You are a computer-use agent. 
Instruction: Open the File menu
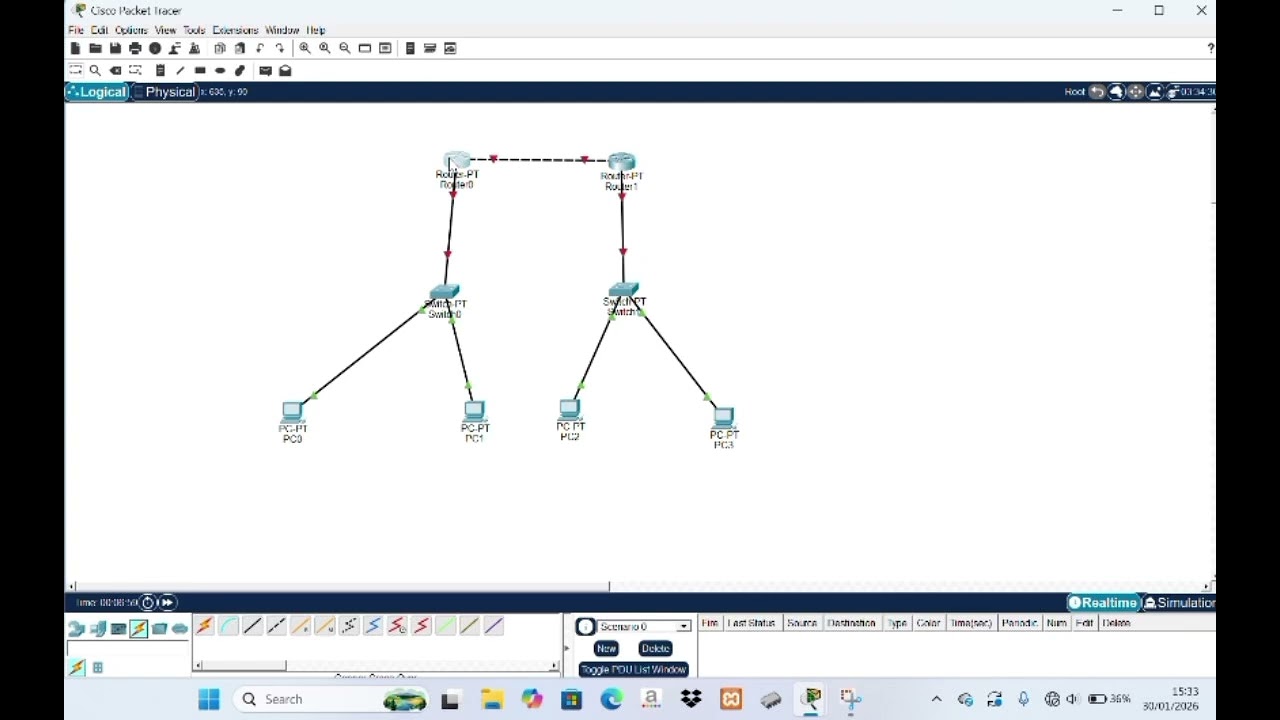[76, 30]
